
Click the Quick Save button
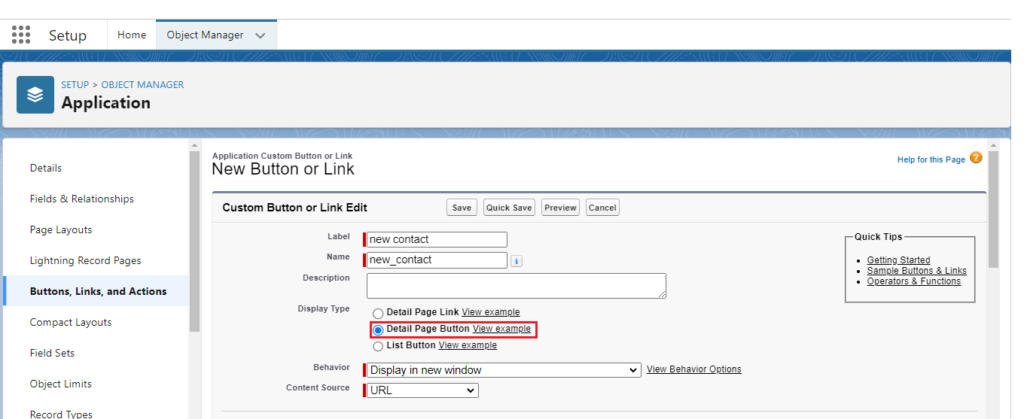[x=508, y=208]
